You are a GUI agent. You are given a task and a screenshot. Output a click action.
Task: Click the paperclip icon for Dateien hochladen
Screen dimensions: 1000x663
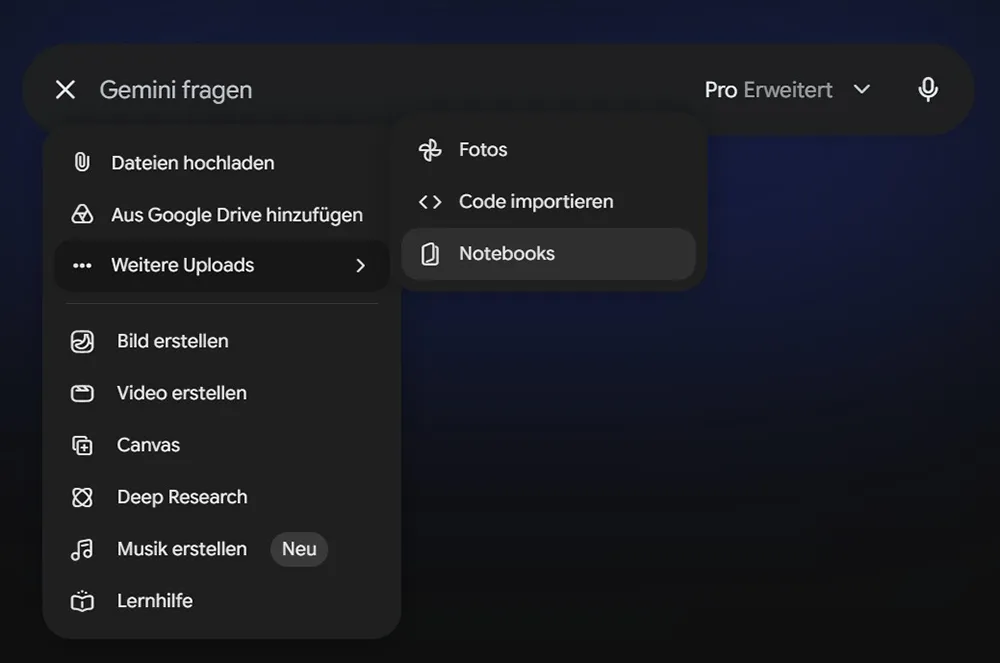[82, 163]
